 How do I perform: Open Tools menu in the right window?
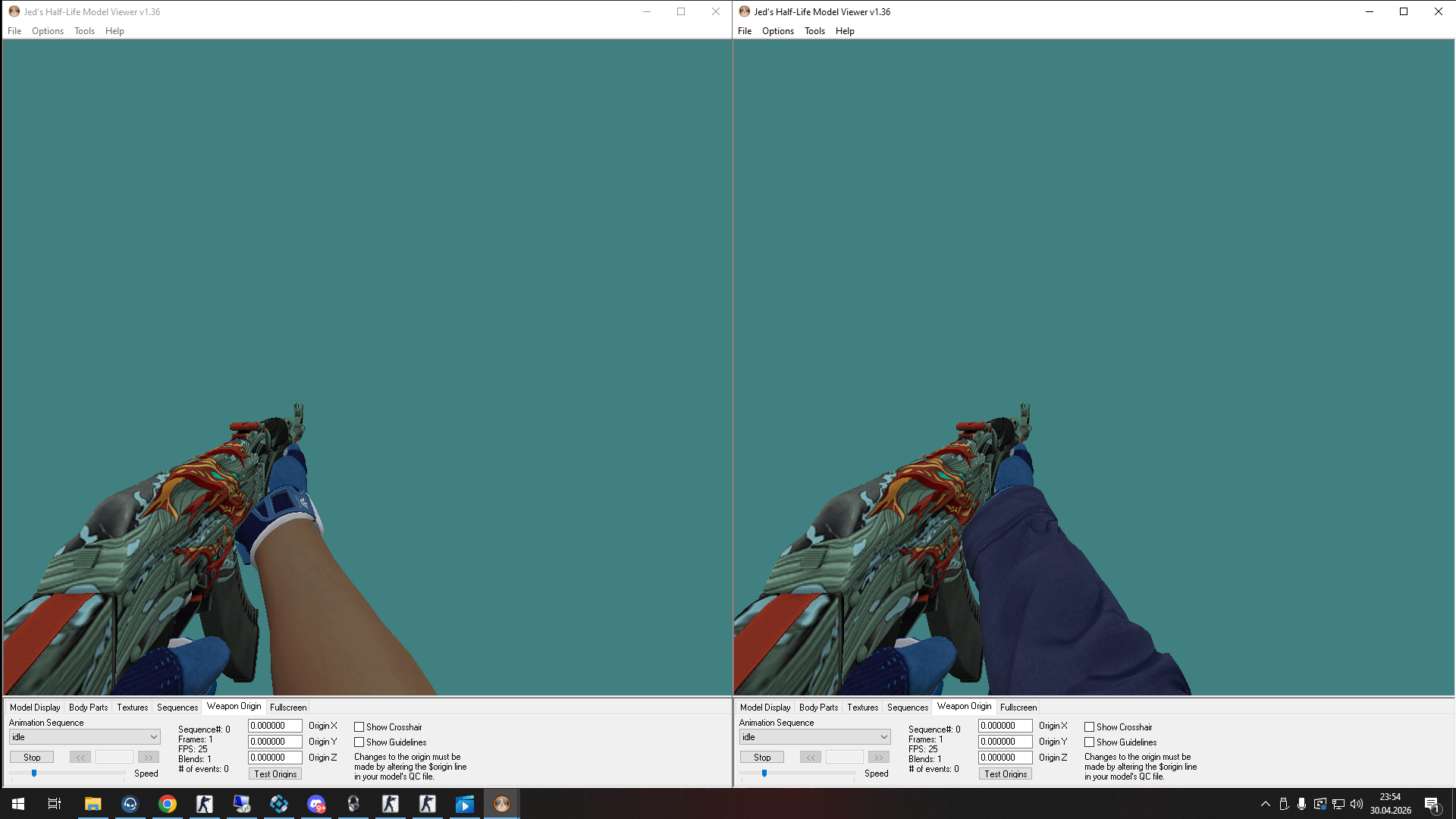coord(814,31)
